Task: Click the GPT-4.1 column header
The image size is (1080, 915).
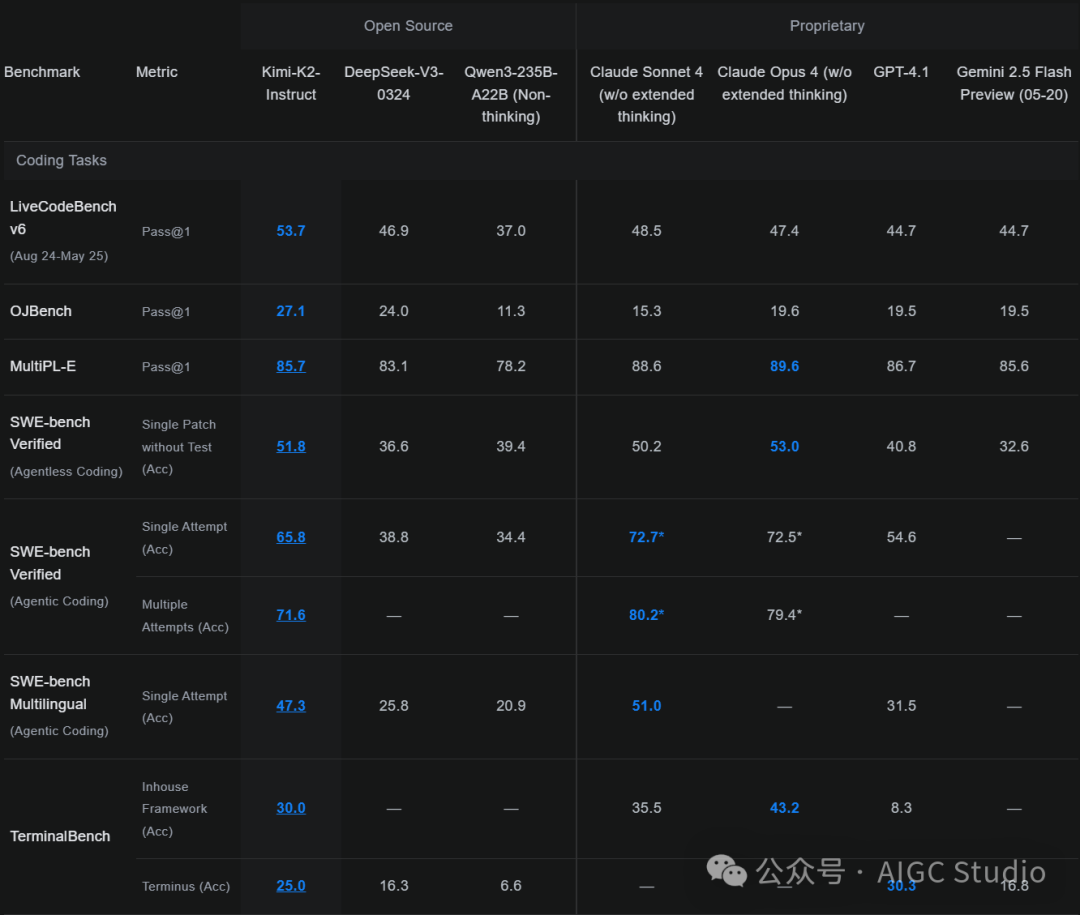Action: click(x=901, y=72)
